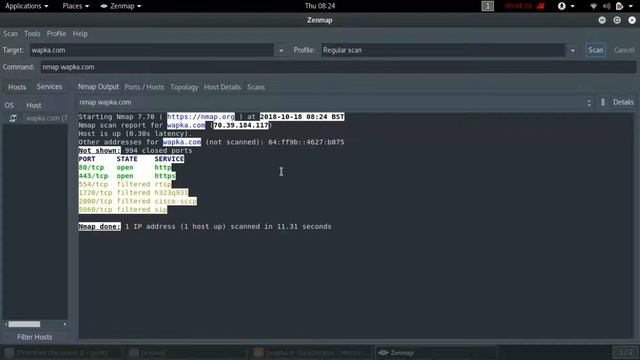The height and width of the screenshot is (360, 640).
Task: Click the Target field containing wapka.com
Action: coord(151,50)
